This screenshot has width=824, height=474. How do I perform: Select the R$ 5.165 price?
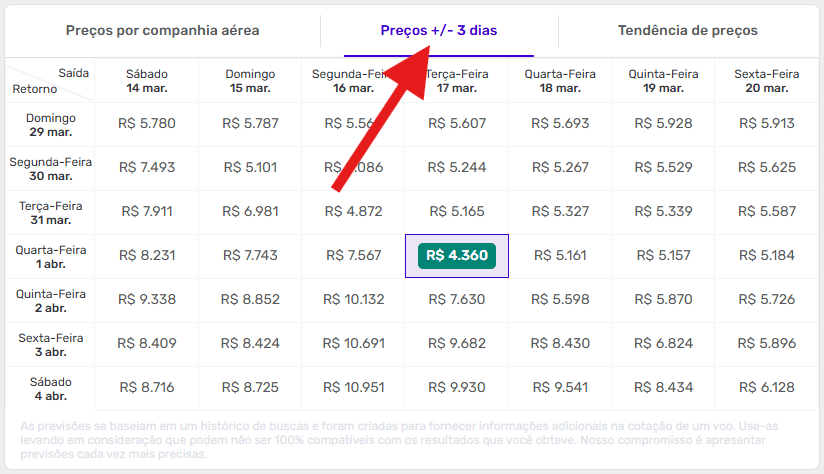pos(457,212)
